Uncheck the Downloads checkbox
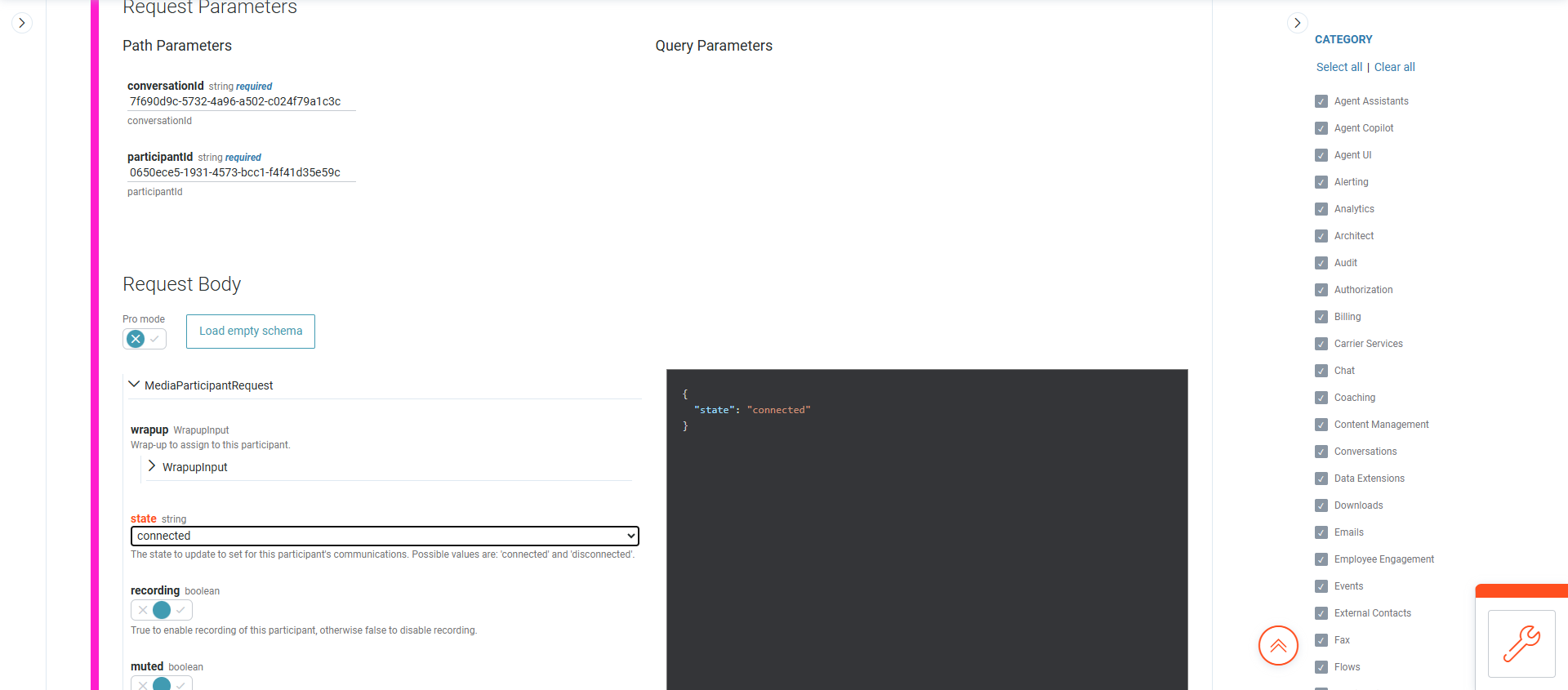The width and height of the screenshot is (1568, 690). tap(1321, 505)
